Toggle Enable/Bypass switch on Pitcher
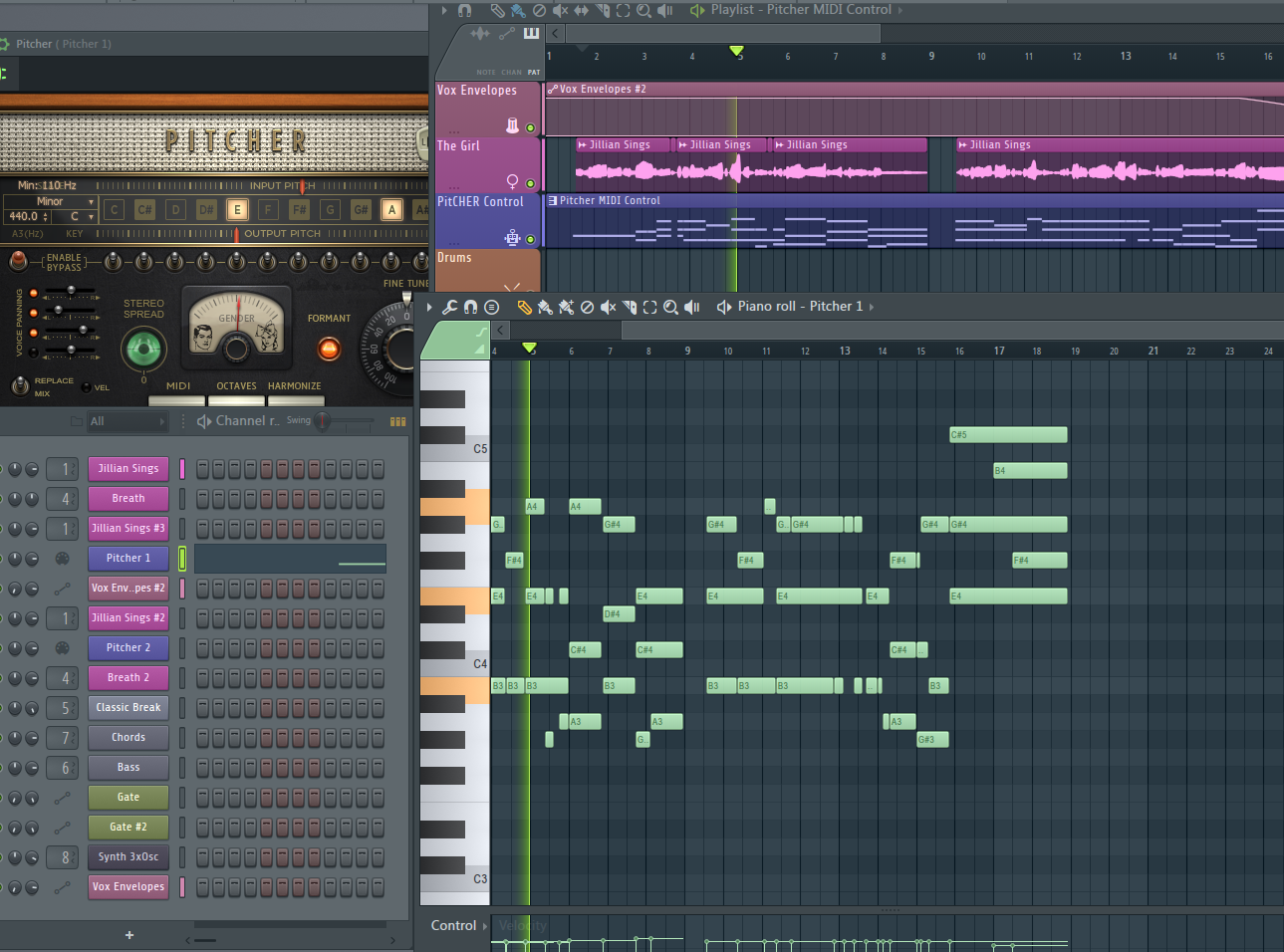The width and height of the screenshot is (1284, 952). 18,261
